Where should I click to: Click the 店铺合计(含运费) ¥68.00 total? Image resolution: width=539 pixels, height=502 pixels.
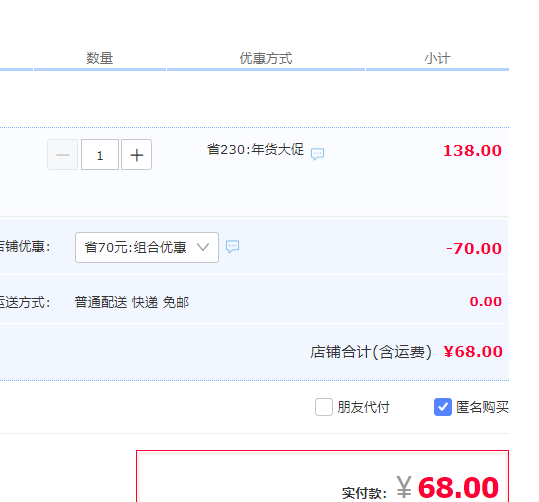point(406,352)
